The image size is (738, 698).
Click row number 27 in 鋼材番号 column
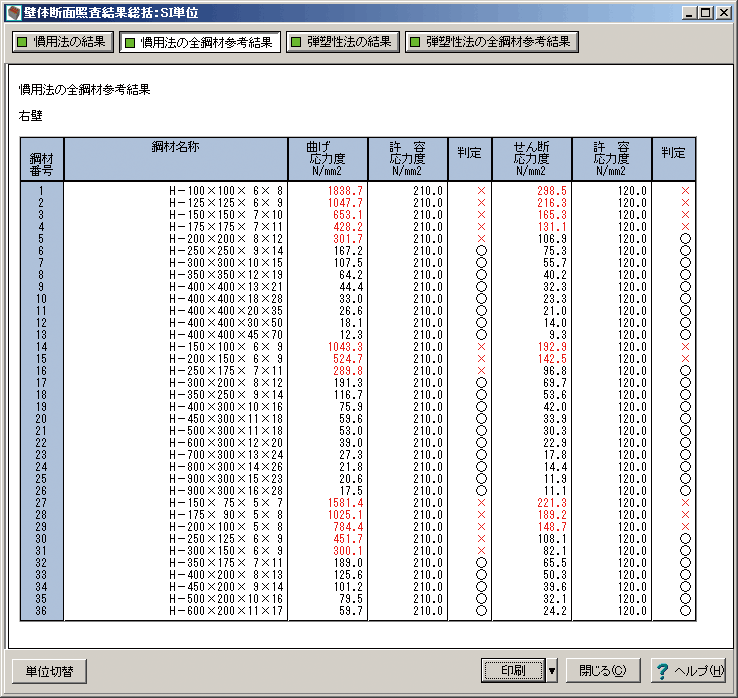pyautogui.click(x=41, y=503)
